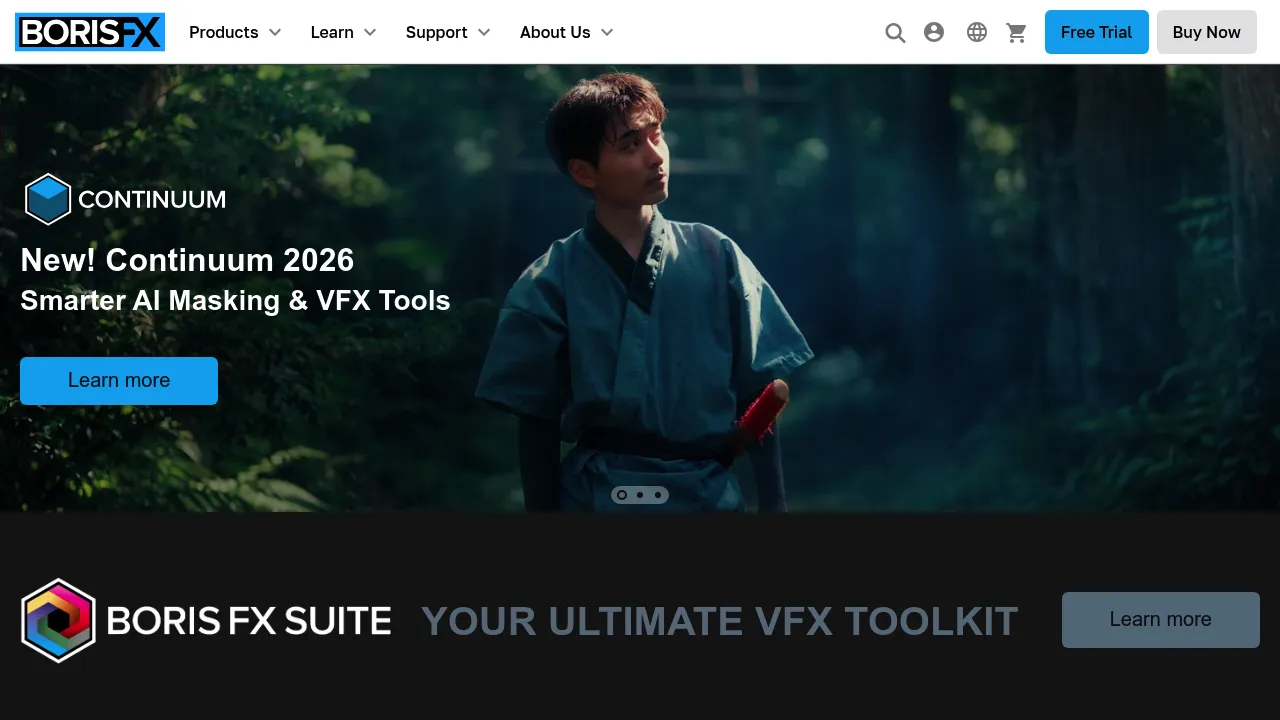Expand the Learn menu chevron
The image size is (1280, 720).
[x=370, y=33]
